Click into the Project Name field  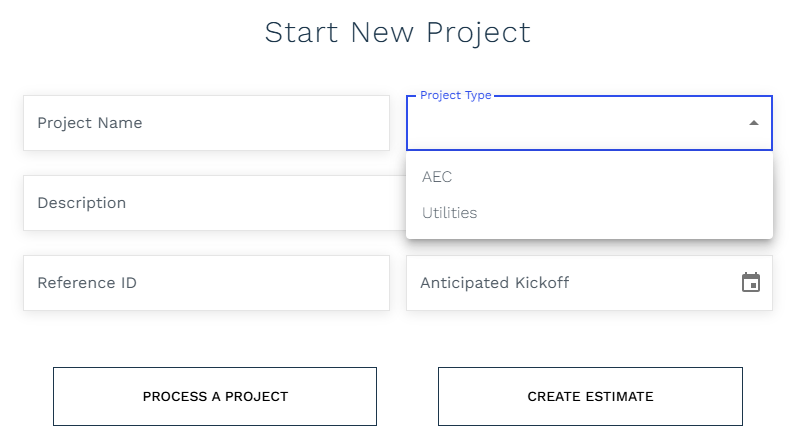pyautogui.click(x=206, y=123)
